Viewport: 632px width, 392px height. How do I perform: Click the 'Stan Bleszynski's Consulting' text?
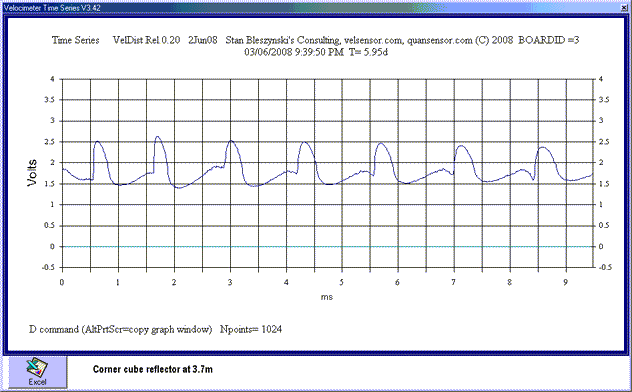282,40
